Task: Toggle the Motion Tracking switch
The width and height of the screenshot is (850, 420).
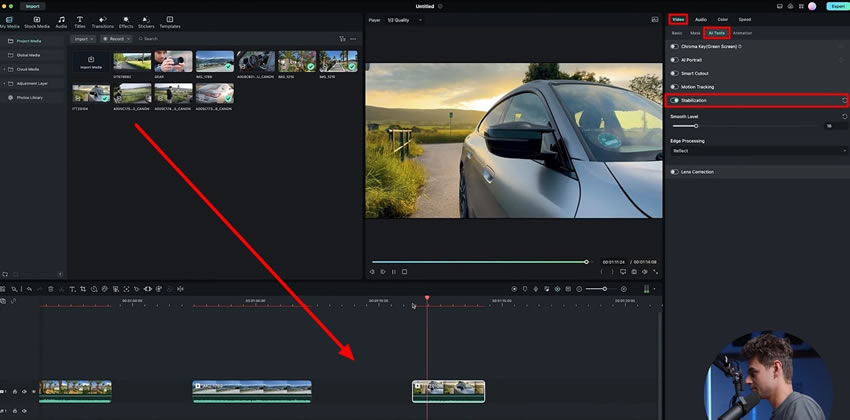Action: click(x=674, y=87)
